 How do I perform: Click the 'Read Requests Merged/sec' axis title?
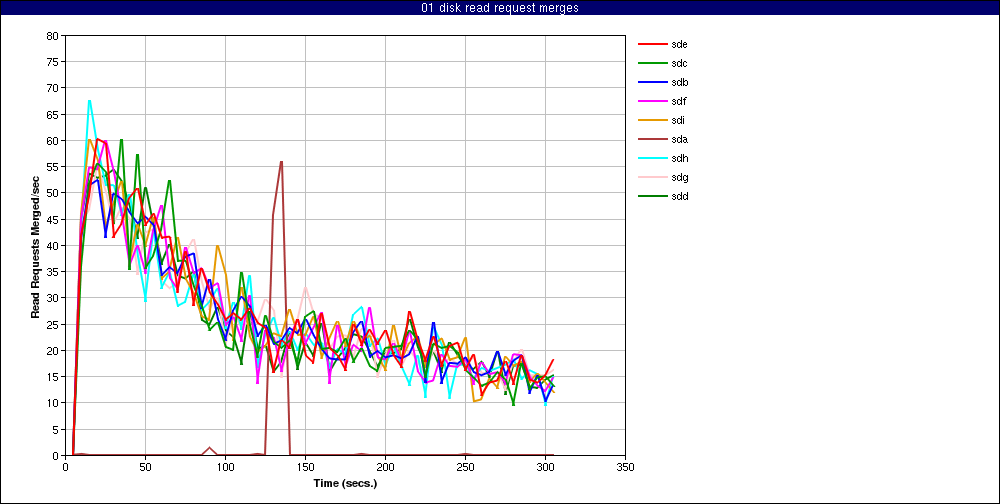36,246
